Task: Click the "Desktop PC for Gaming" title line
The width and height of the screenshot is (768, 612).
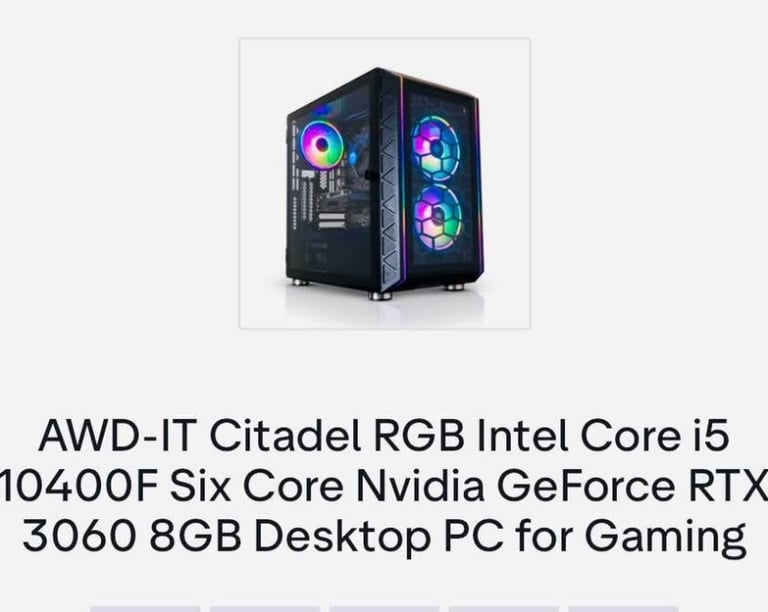Action: click(500, 538)
